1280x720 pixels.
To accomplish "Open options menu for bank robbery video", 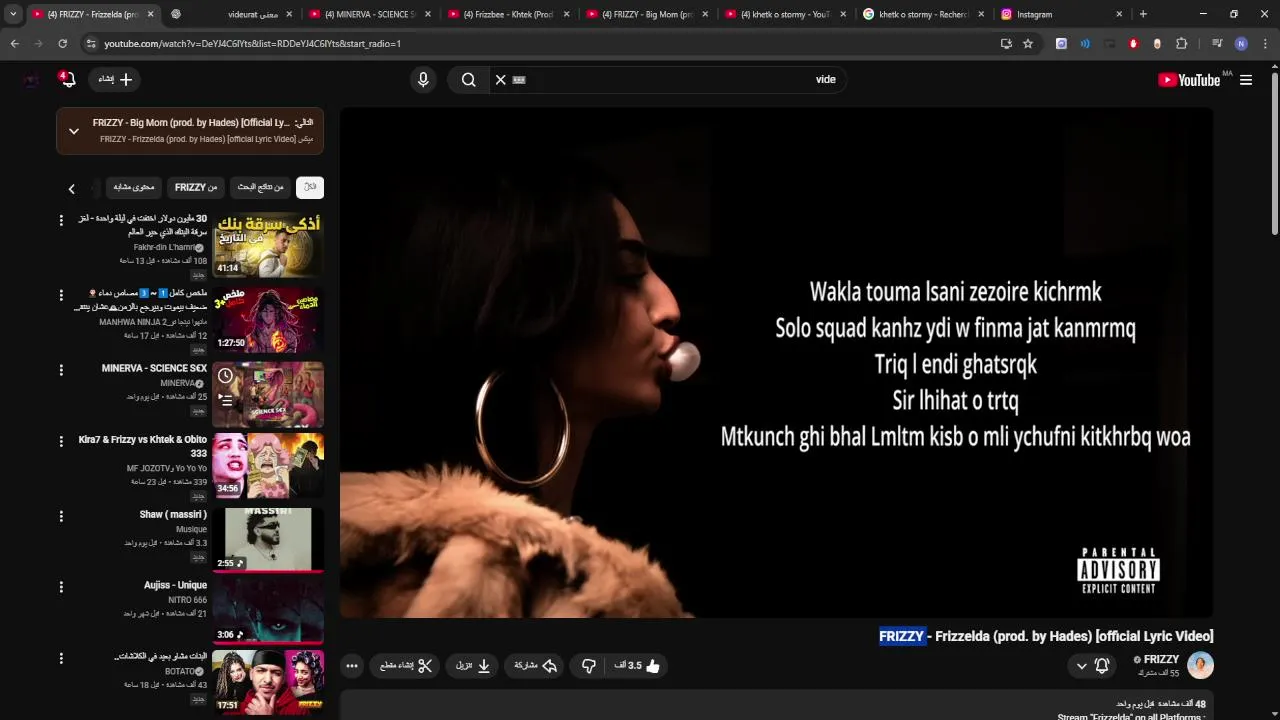I will pos(61,220).
